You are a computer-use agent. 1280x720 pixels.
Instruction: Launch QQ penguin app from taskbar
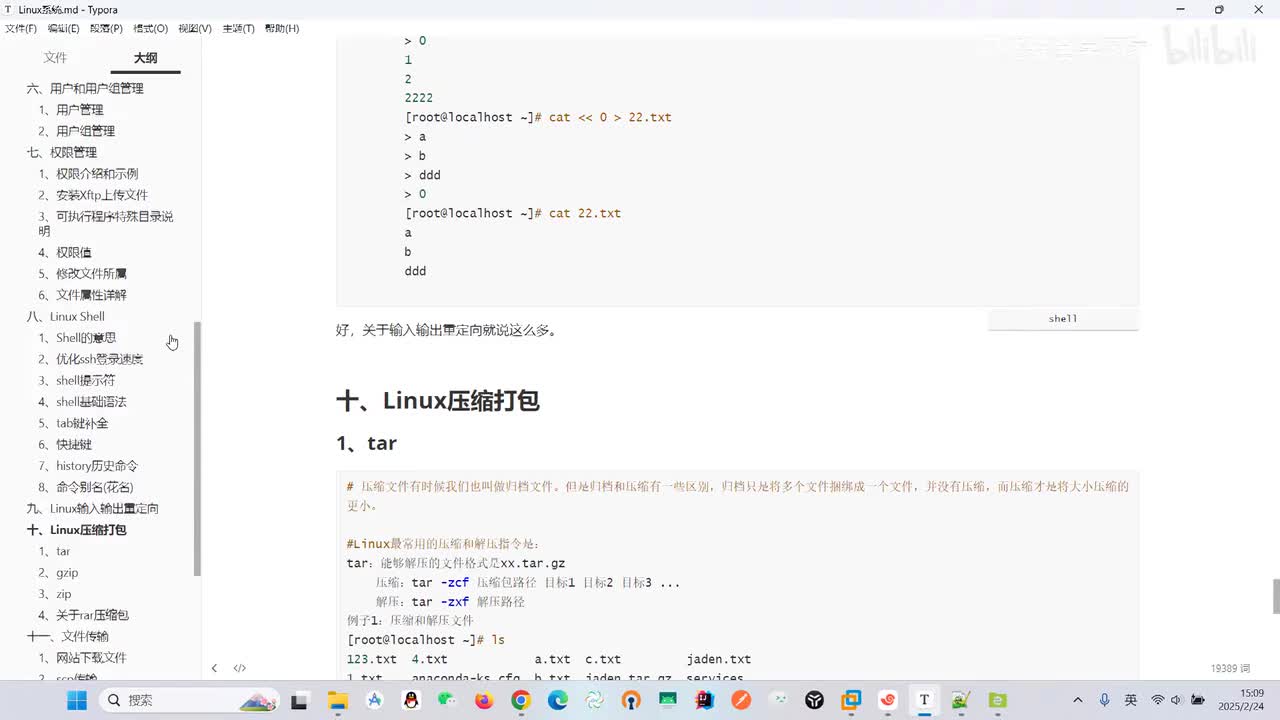pos(410,700)
